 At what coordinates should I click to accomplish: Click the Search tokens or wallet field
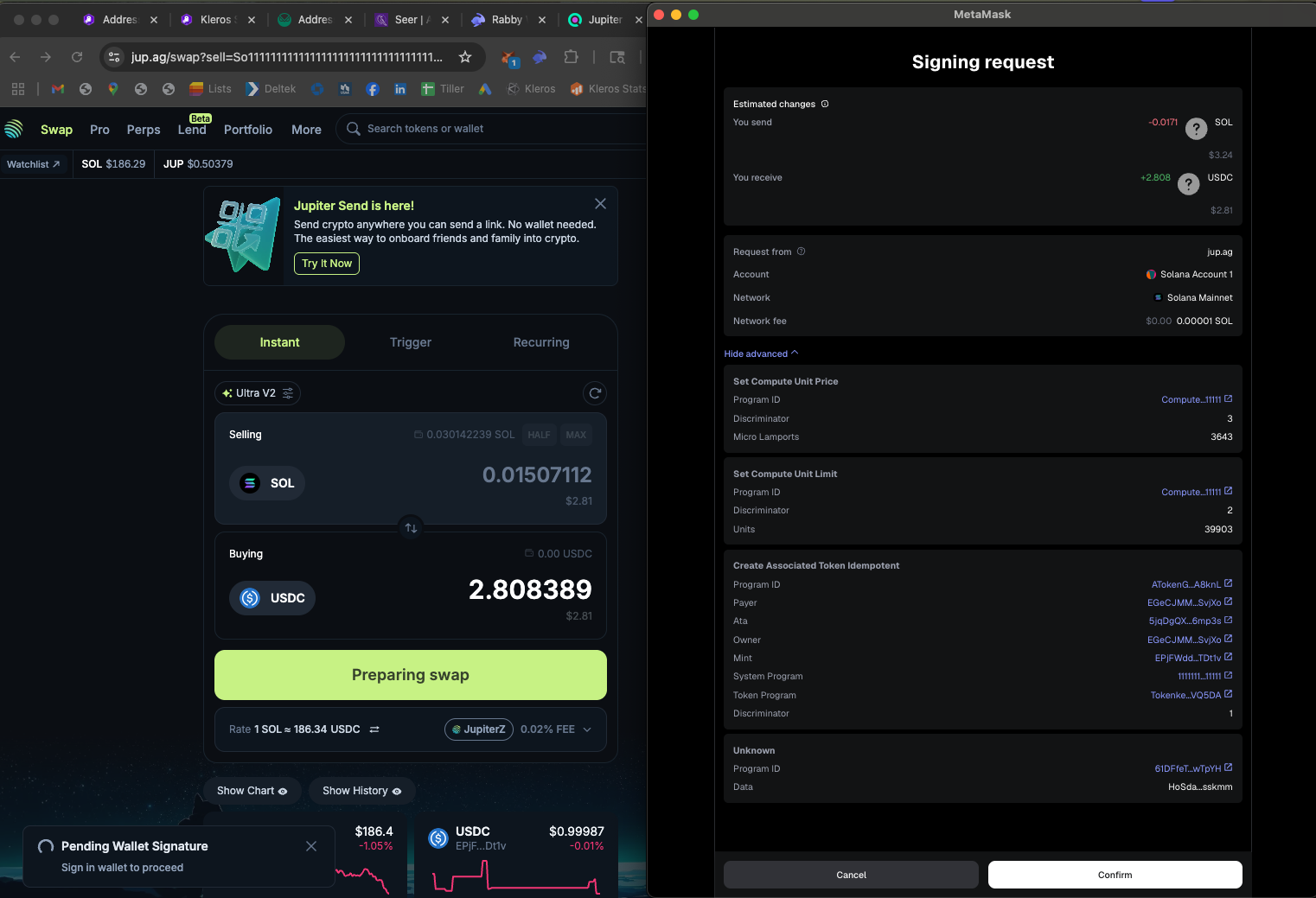[493, 129]
